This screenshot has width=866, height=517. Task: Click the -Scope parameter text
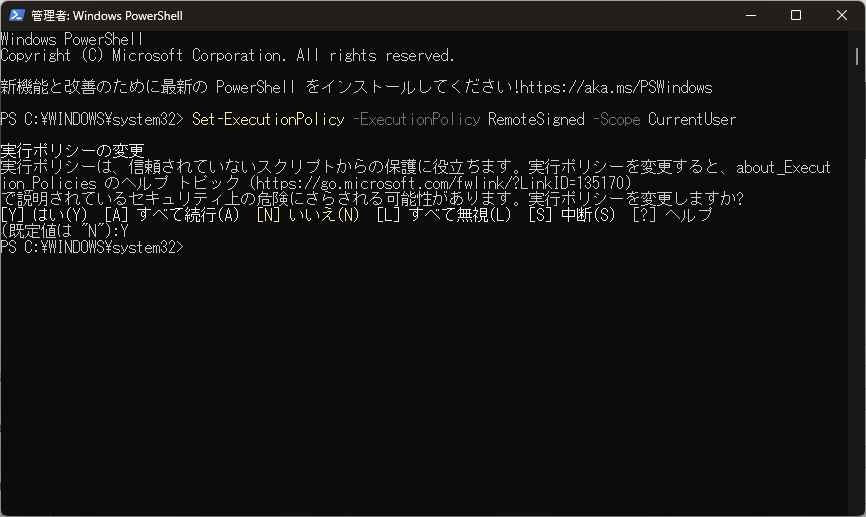click(x=616, y=119)
